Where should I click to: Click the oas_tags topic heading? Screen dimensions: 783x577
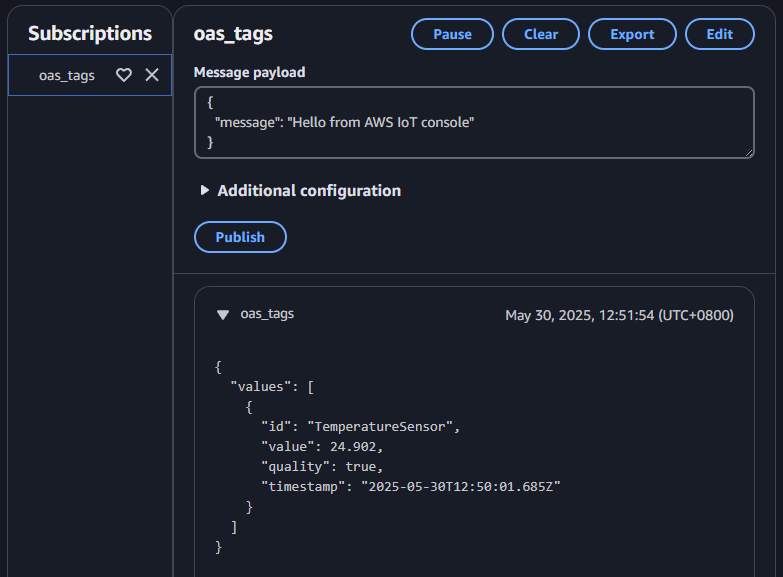[x=233, y=34]
